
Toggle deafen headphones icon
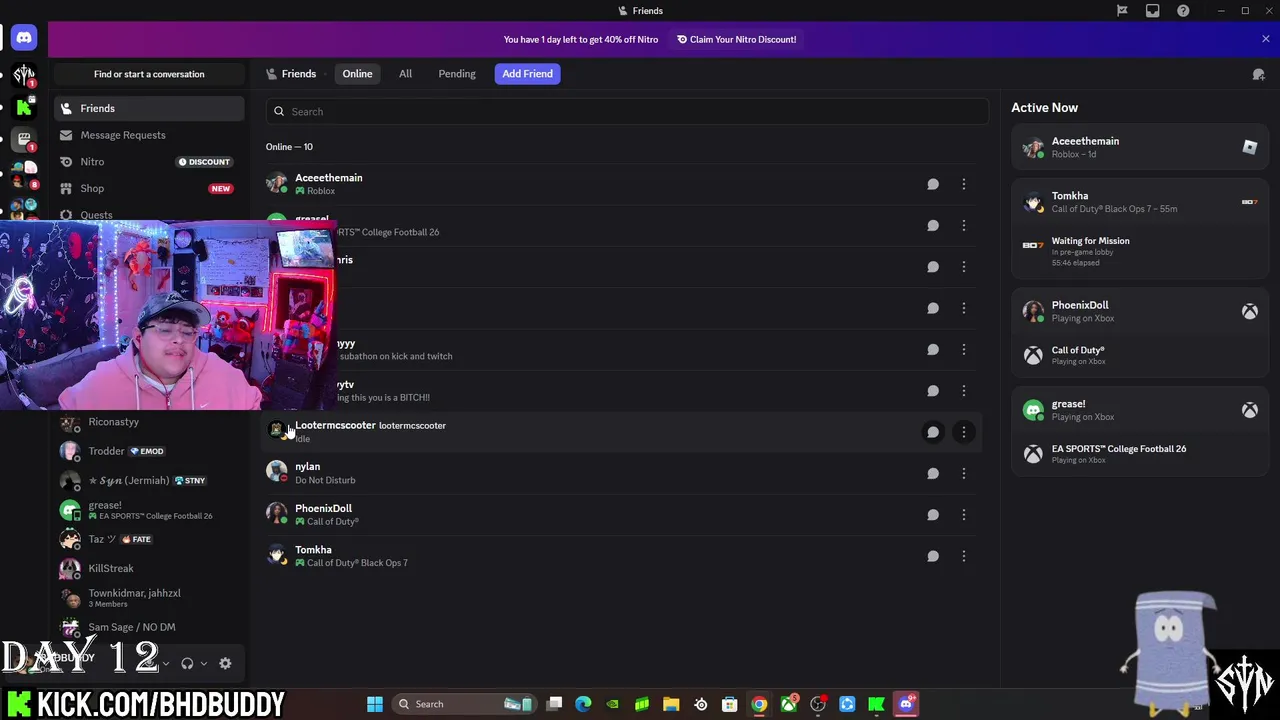pyautogui.click(x=187, y=663)
